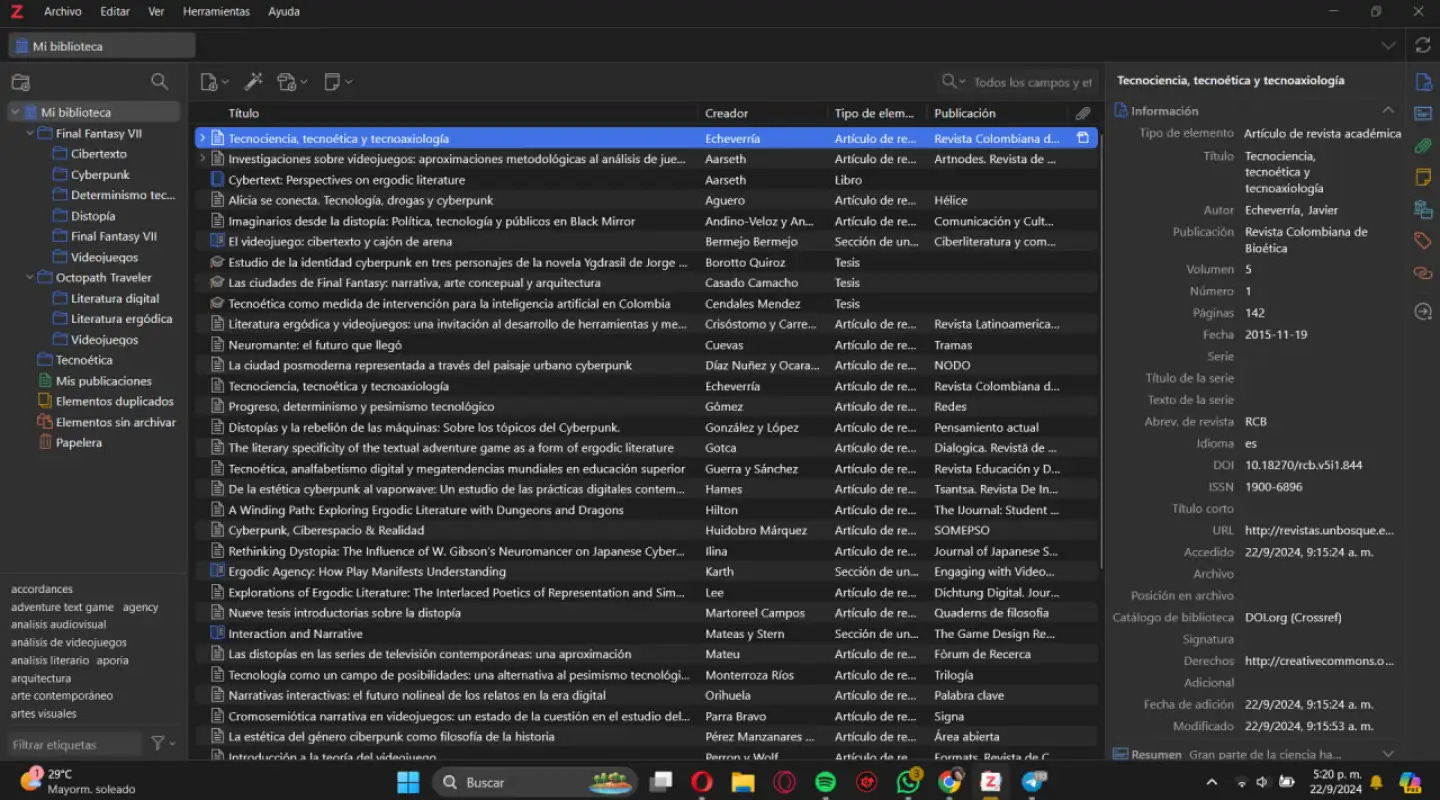
Task: Open the Elementos duplicados collection
Action: tap(113, 401)
